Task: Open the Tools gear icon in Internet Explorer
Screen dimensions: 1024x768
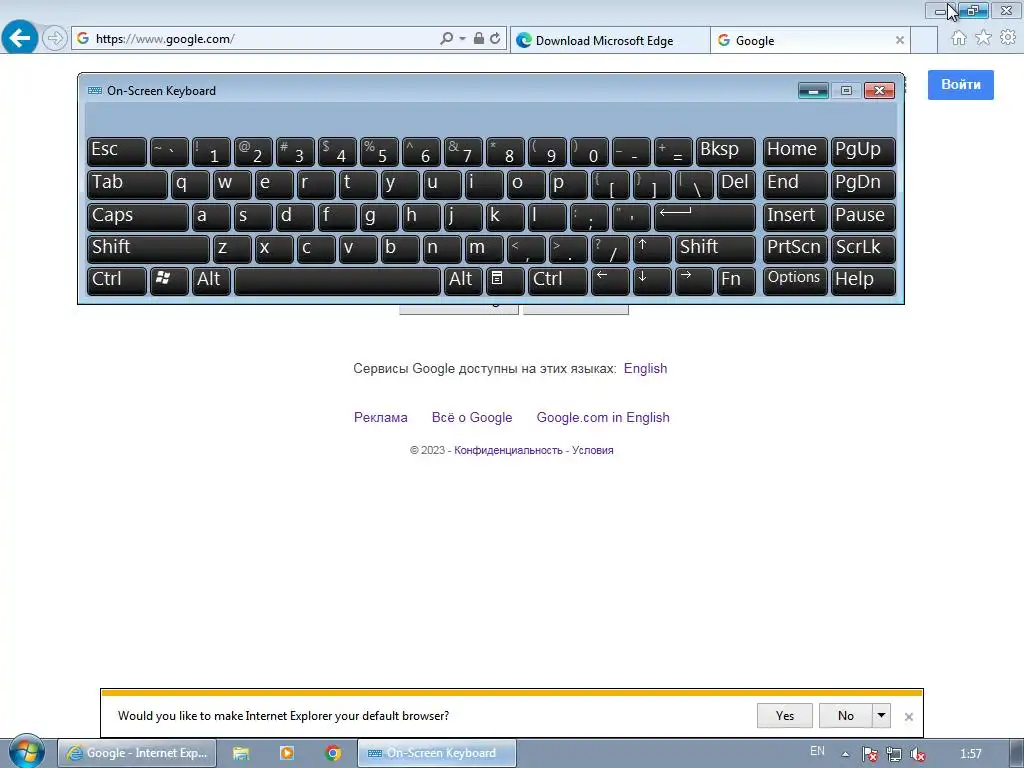Action: point(1008,38)
